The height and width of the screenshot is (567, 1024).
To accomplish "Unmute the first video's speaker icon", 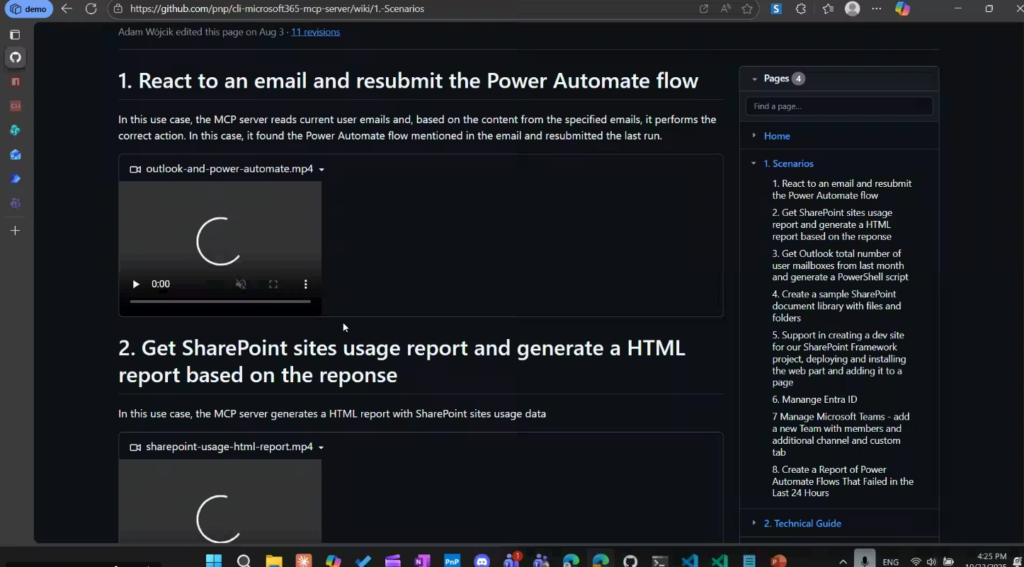I will [241, 284].
